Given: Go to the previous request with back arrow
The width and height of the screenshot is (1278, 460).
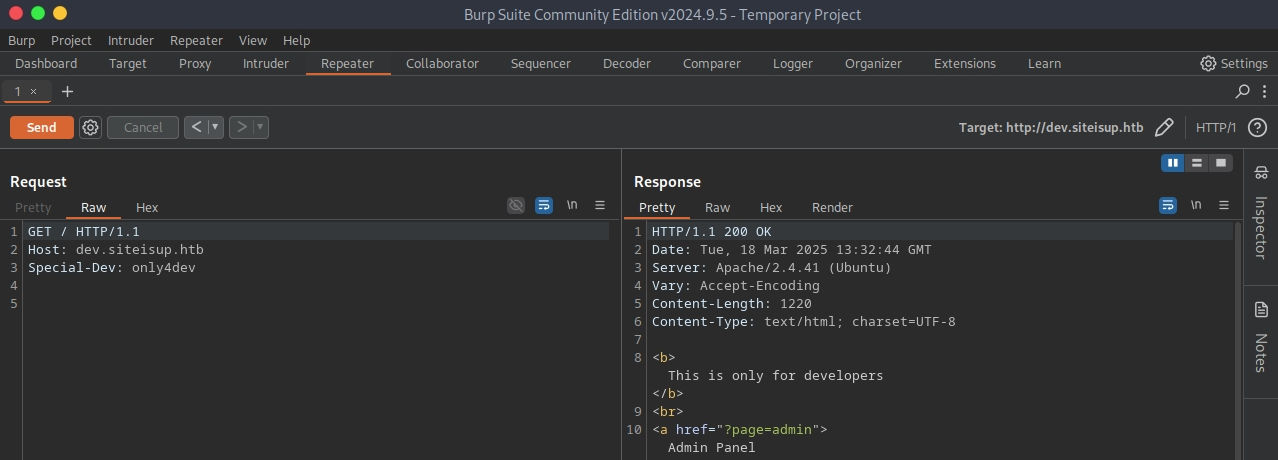Looking at the screenshot, I should tap(196, 127).
